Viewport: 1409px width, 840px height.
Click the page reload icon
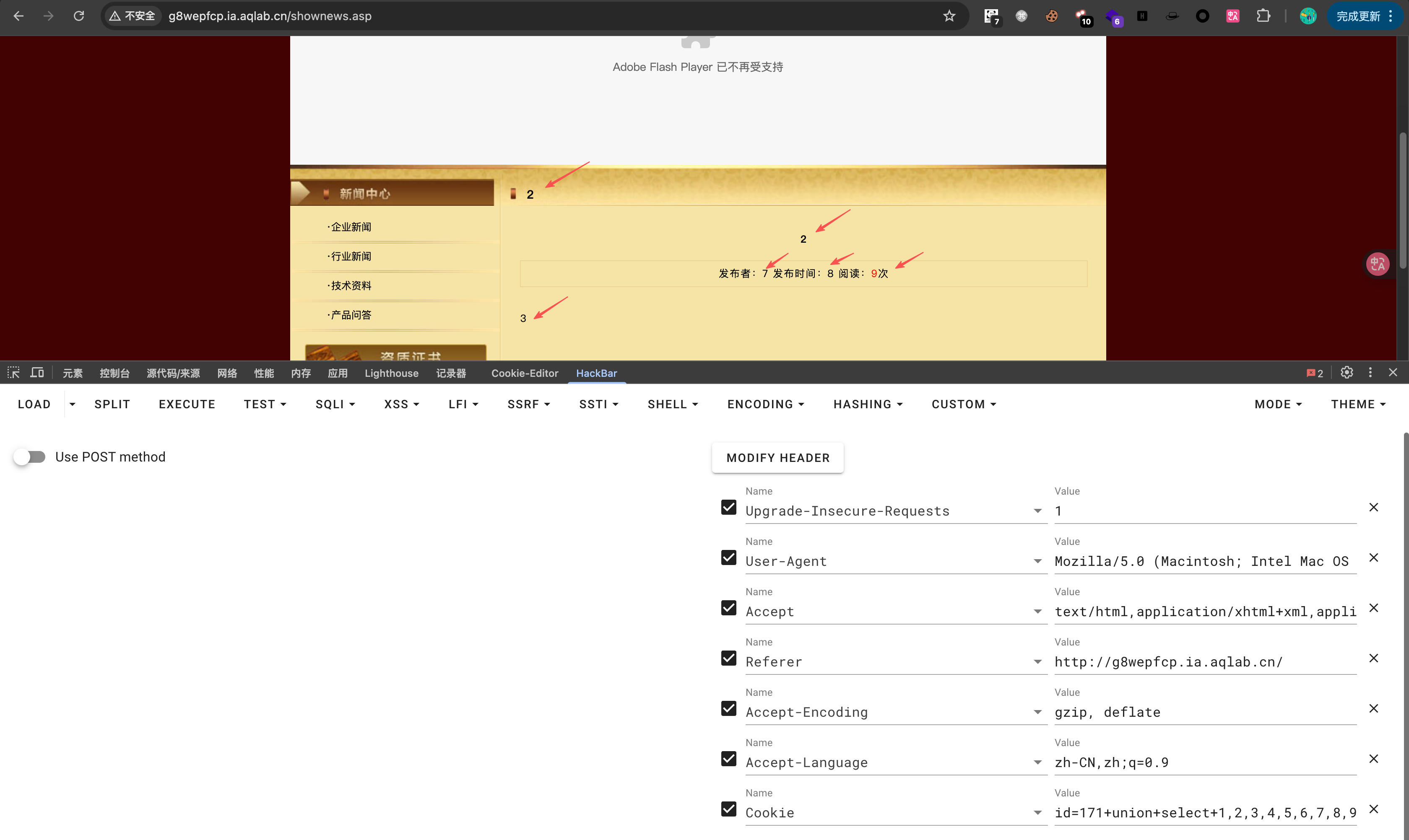79,16
